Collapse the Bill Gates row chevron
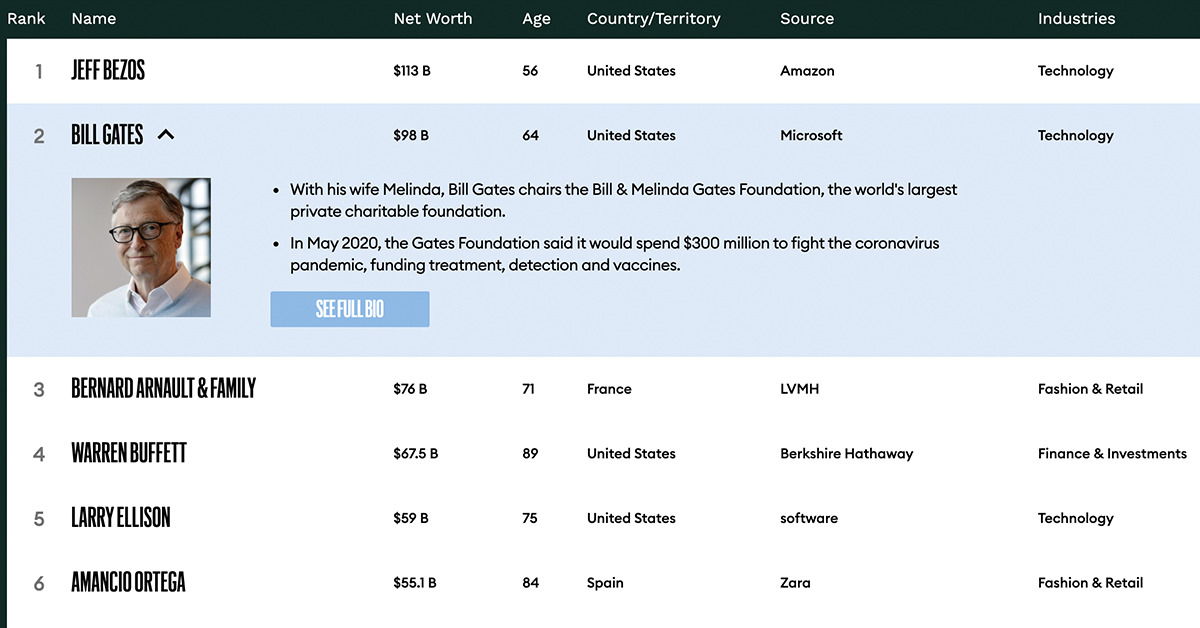 pos(166,134)
